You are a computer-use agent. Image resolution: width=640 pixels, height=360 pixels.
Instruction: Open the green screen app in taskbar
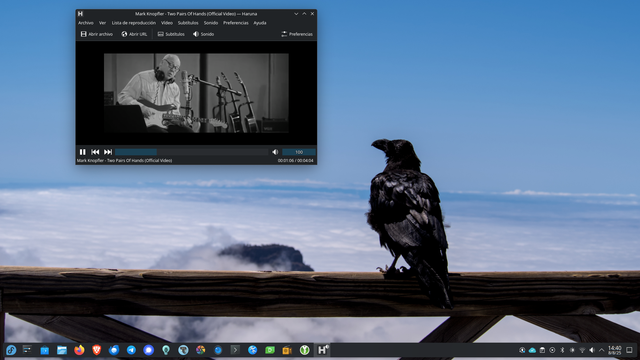(x=270, y=350)
